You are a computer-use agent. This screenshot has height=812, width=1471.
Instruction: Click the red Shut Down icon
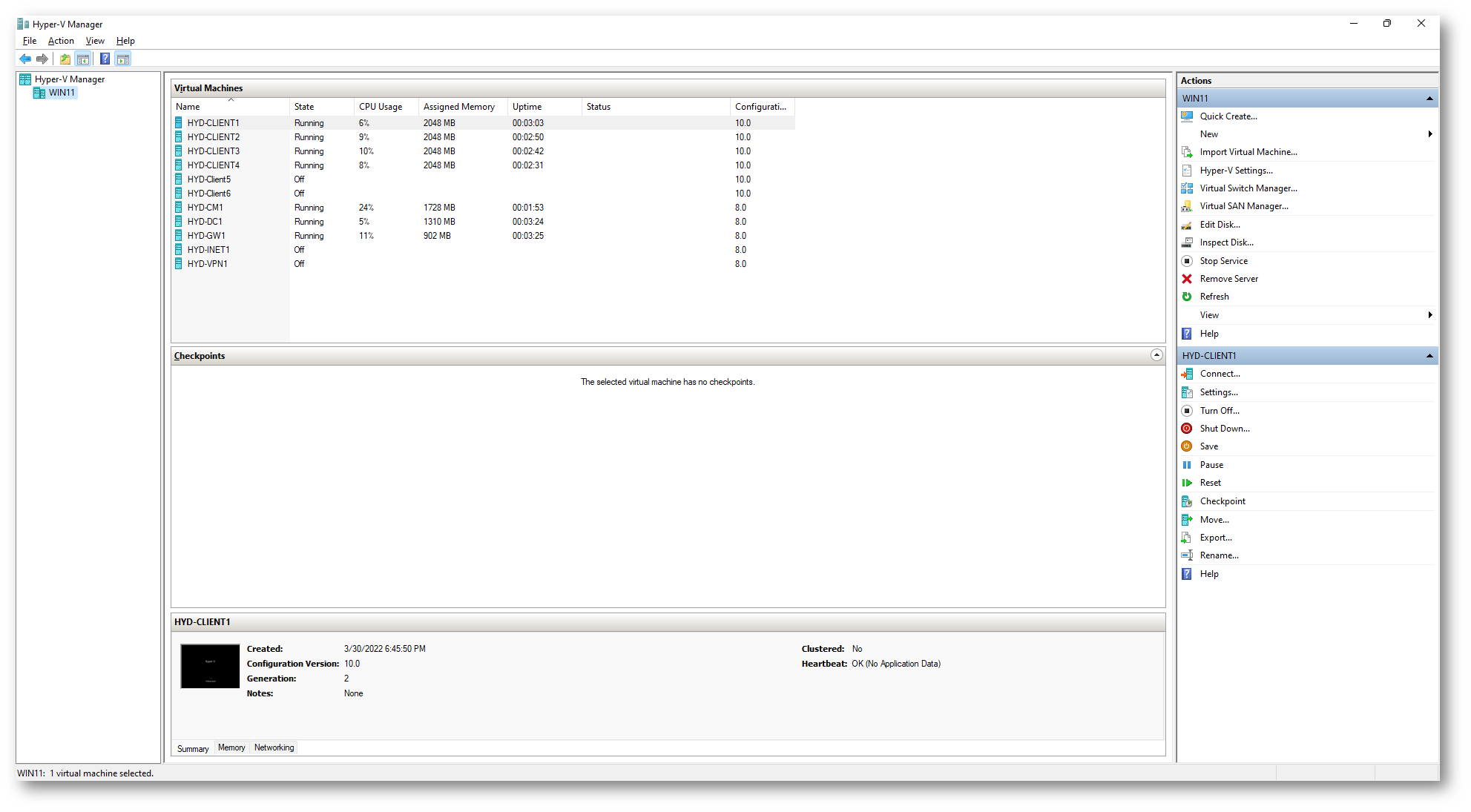coord(1187,429)
